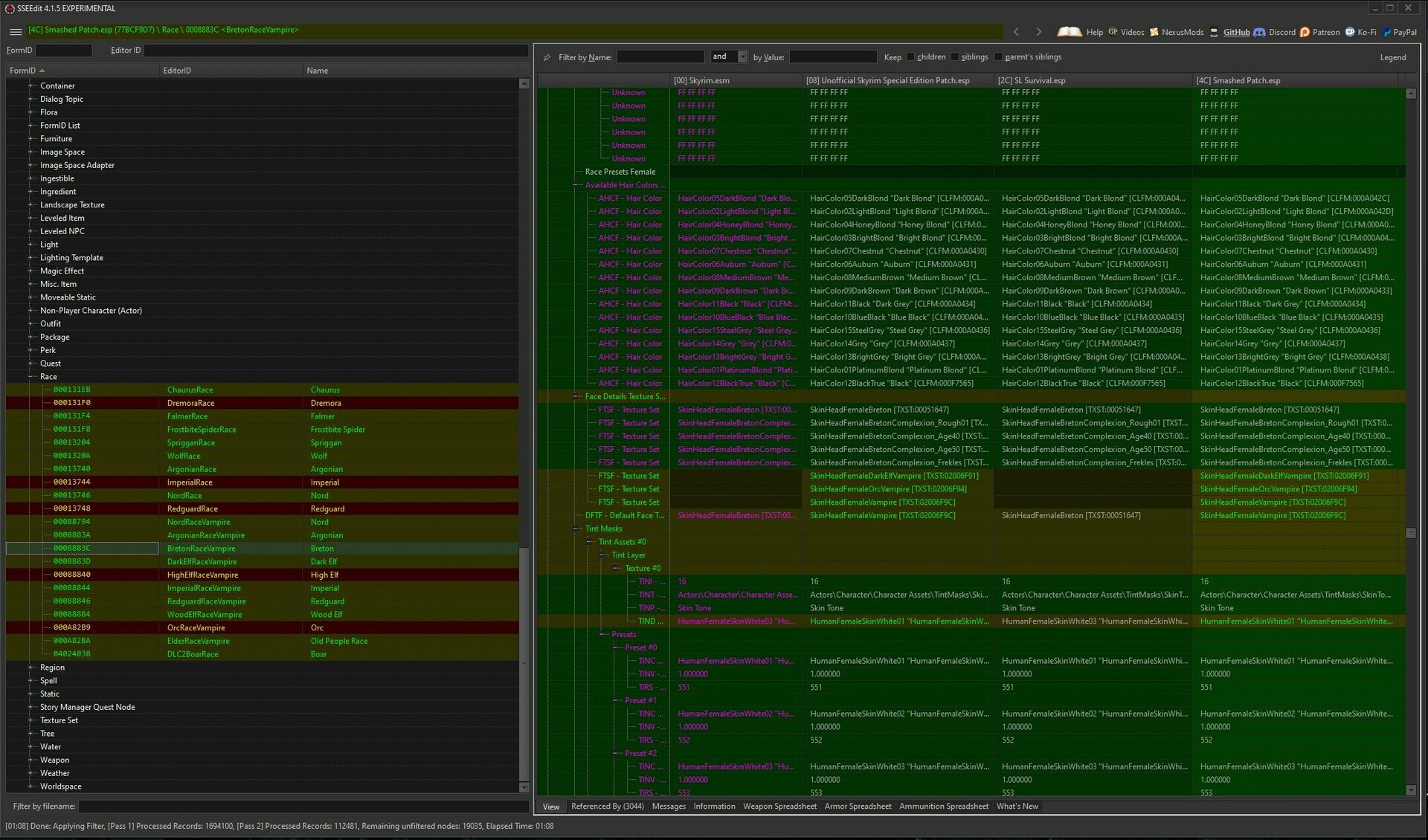This screenshot has height=840, width=1428.
Task: Open the PayPal donation link
Action: pyautogui.click(x=1399, y=32)
